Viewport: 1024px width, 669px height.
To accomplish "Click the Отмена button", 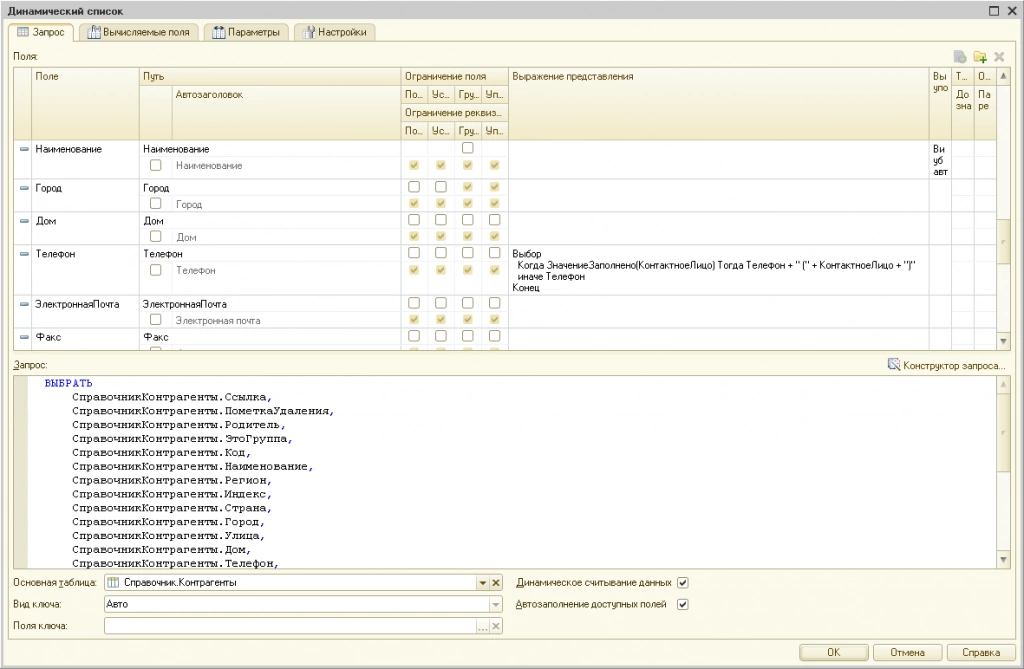I will pyautogui.click(x=906, y=652).
